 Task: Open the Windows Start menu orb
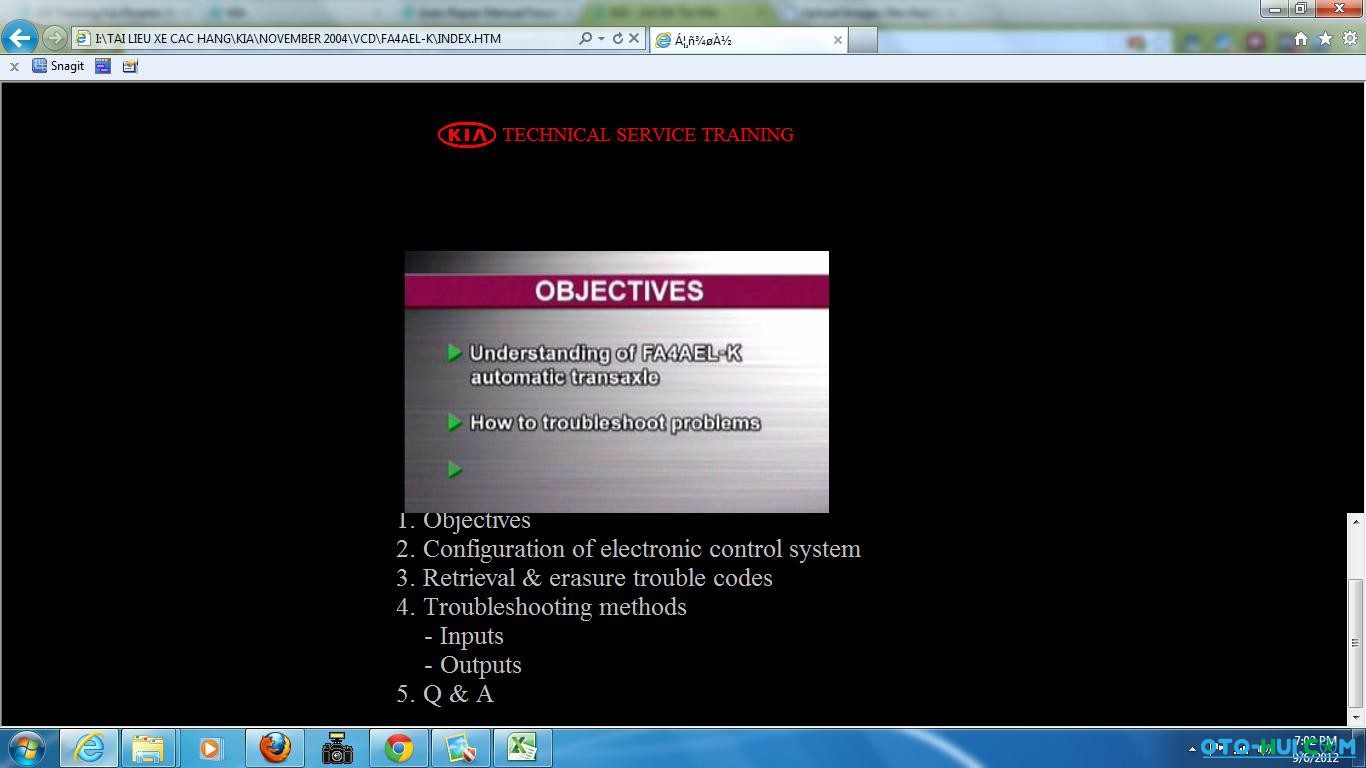click(26, 748)
